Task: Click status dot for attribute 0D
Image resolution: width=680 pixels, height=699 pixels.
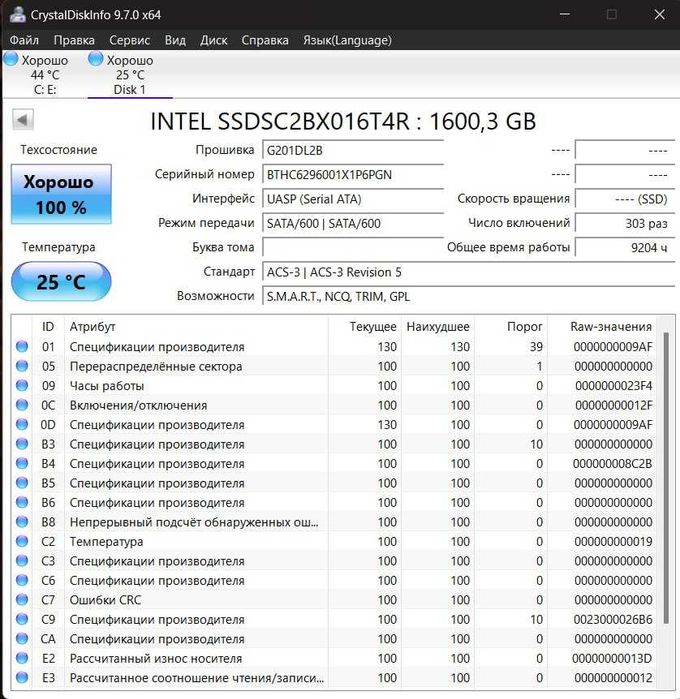Action: point(22,424)
